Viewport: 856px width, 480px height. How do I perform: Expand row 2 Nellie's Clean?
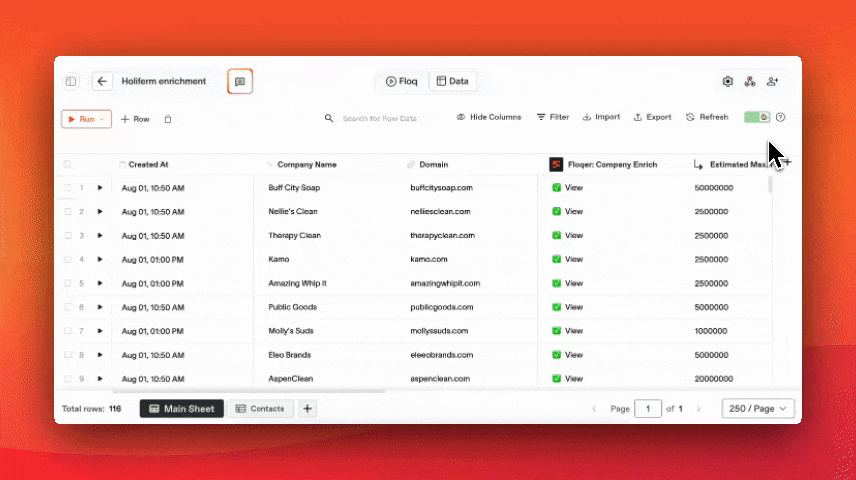100,211
